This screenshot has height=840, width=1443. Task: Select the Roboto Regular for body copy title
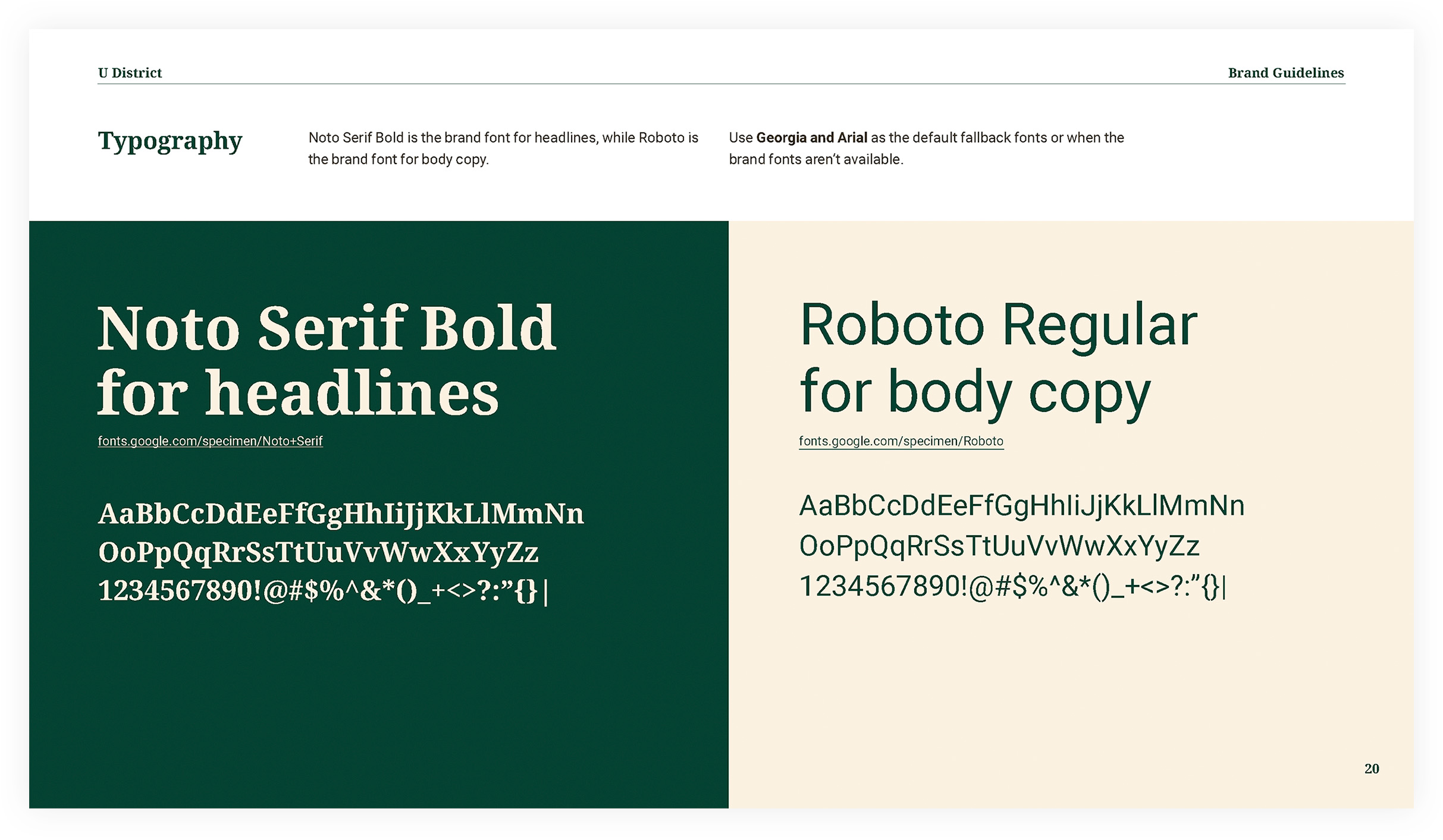(x=999, y=357)
